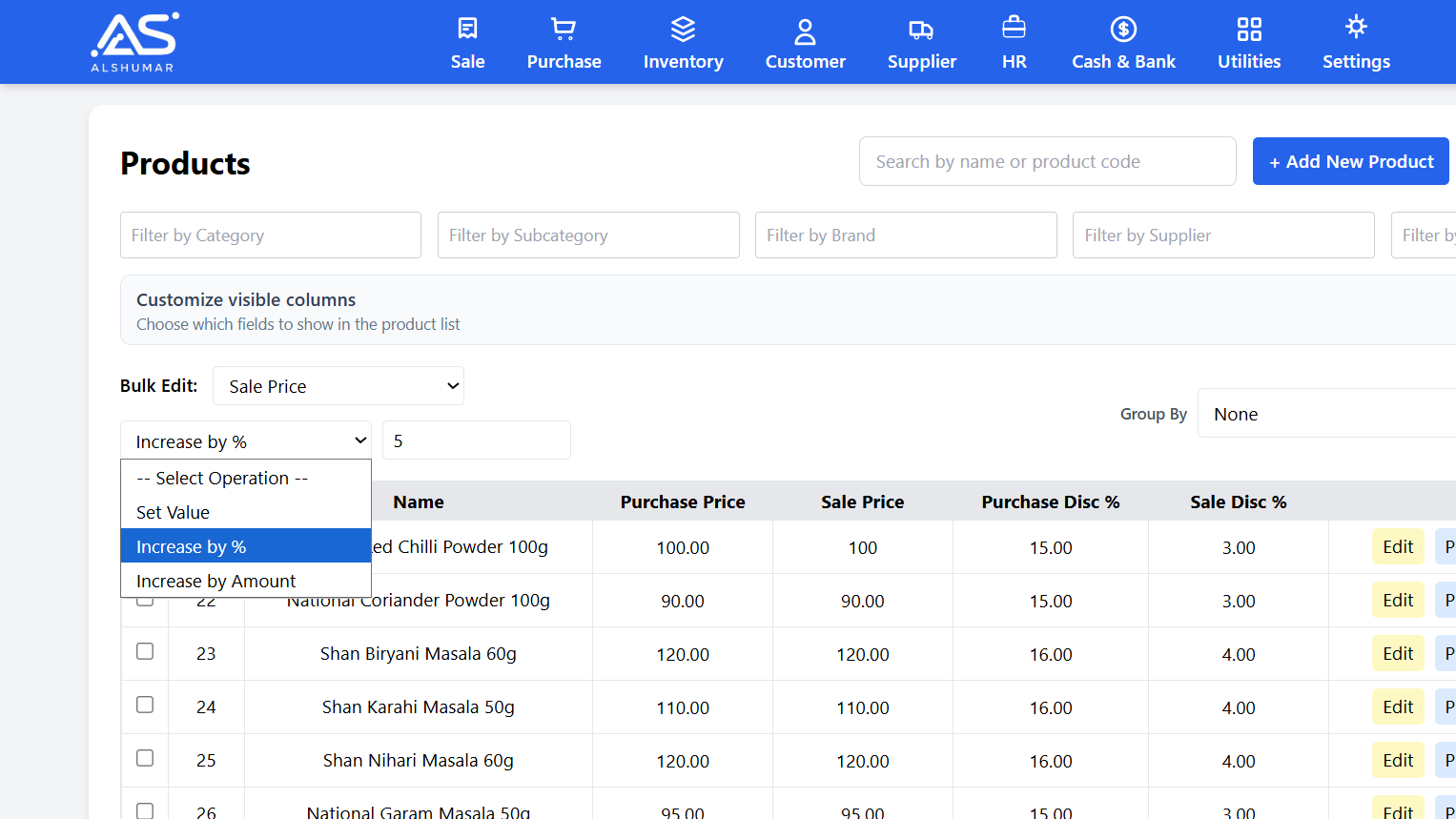The image size is (1456, 819).
Task: Open the Bulk Edit field dropdown
Action: [x=338, y=385]
